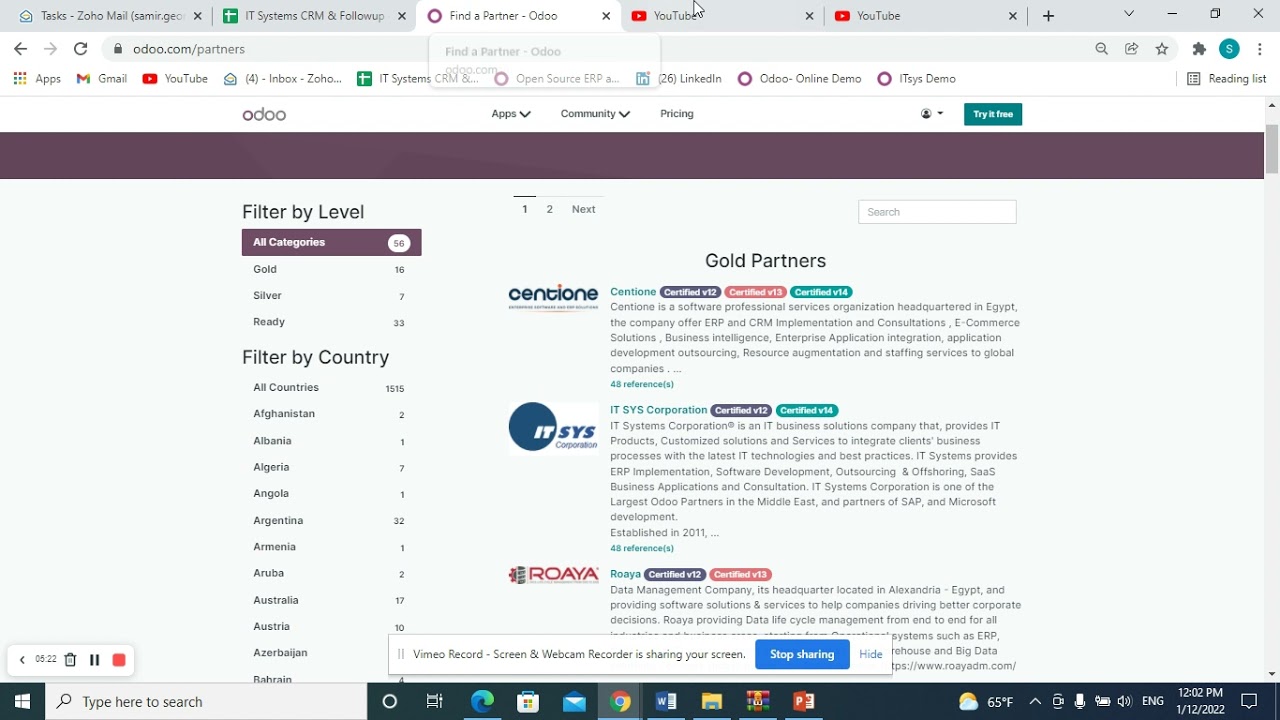
Task: Click the Try it free button
Action: tap(993, 114)
